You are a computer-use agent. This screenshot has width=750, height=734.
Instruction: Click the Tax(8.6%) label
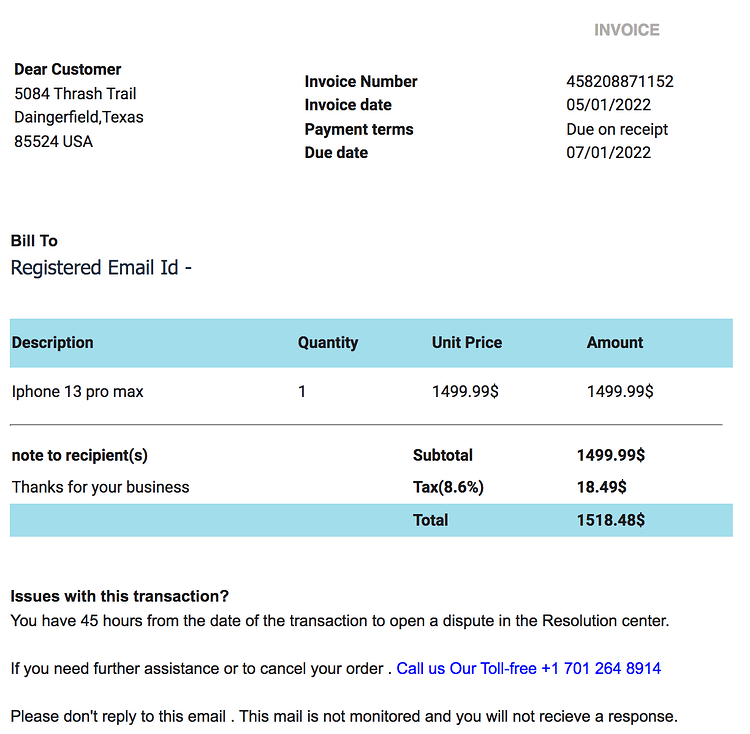click(448, 487)
